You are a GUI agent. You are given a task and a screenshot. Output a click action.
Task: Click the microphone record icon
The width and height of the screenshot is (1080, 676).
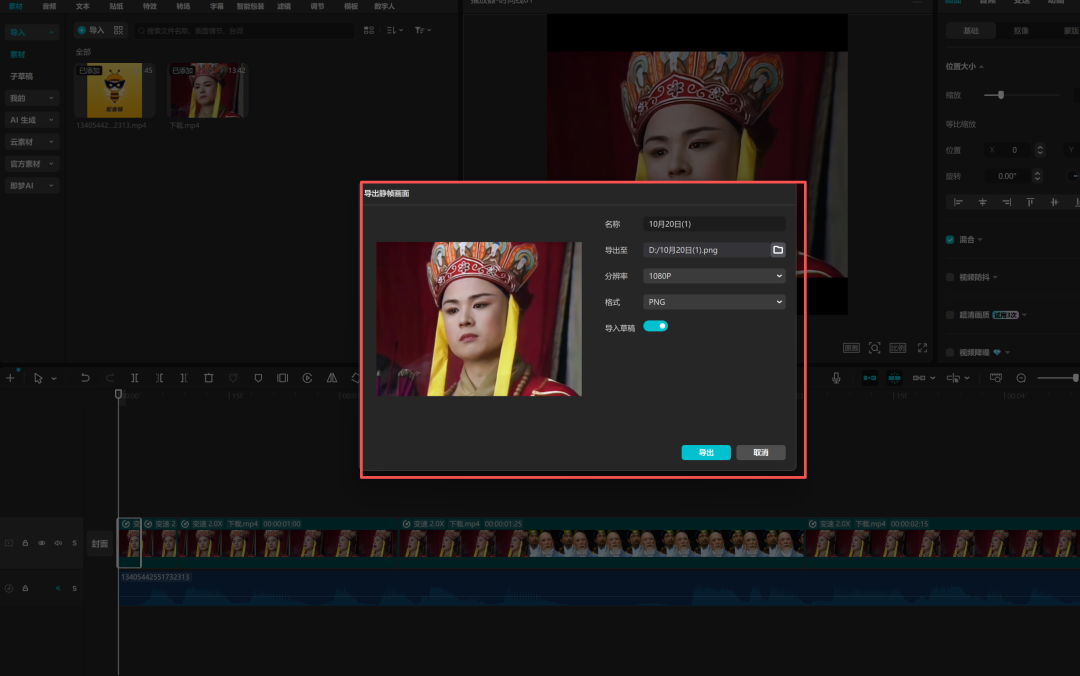(x=836, y=378)
